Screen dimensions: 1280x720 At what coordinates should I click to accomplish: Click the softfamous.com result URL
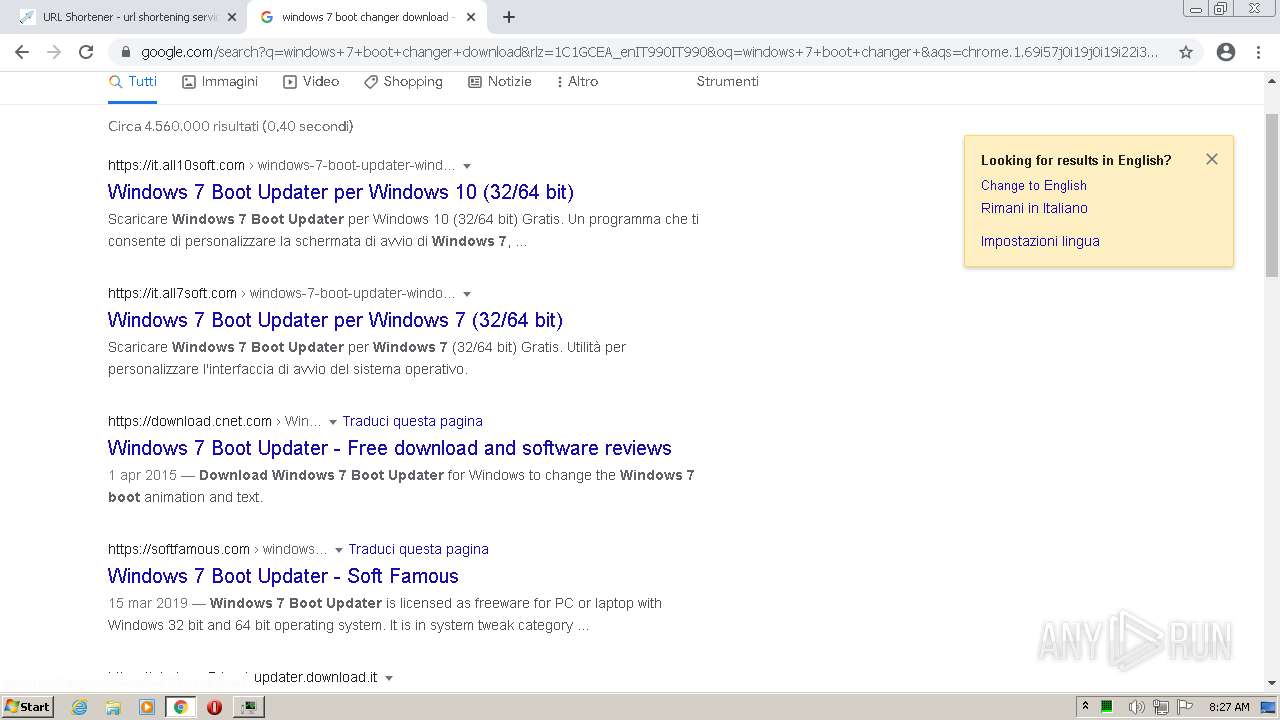(179, 549)
